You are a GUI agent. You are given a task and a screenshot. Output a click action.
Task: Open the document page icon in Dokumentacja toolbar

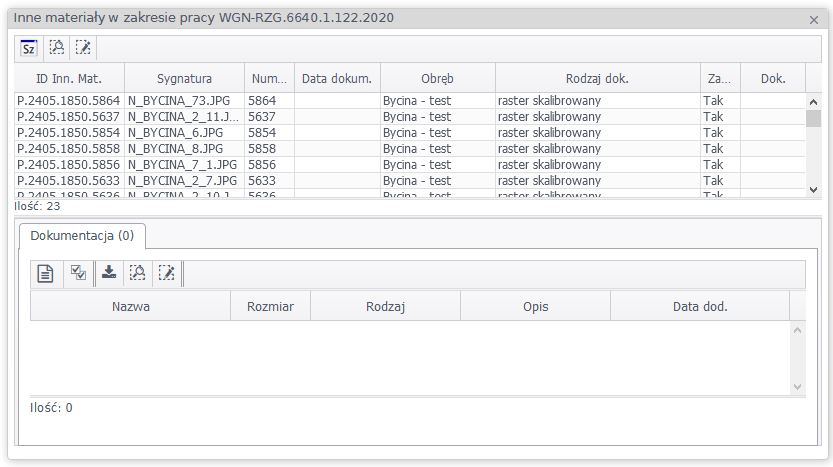coord(45,274)
